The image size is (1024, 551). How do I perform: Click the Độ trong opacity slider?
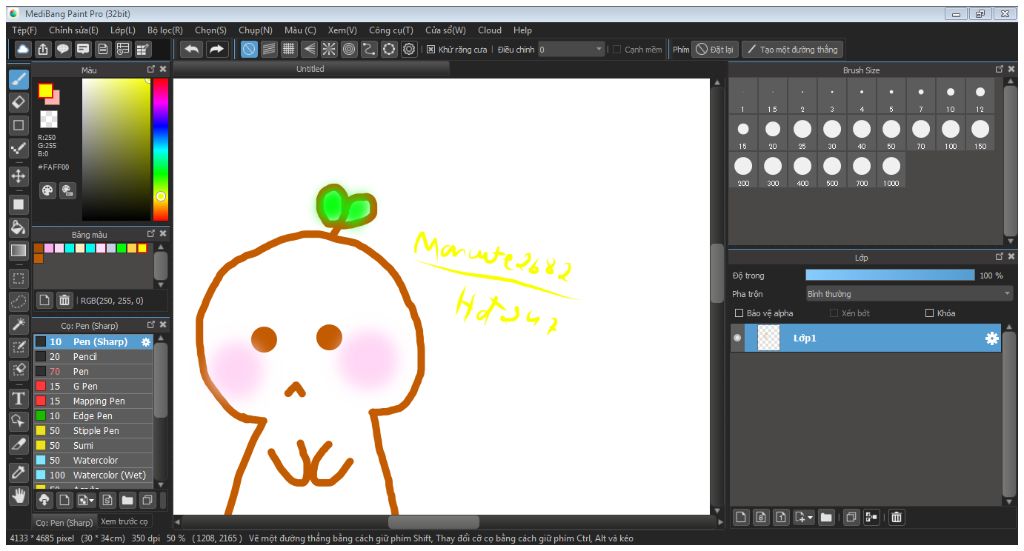(x=889, y=276)
